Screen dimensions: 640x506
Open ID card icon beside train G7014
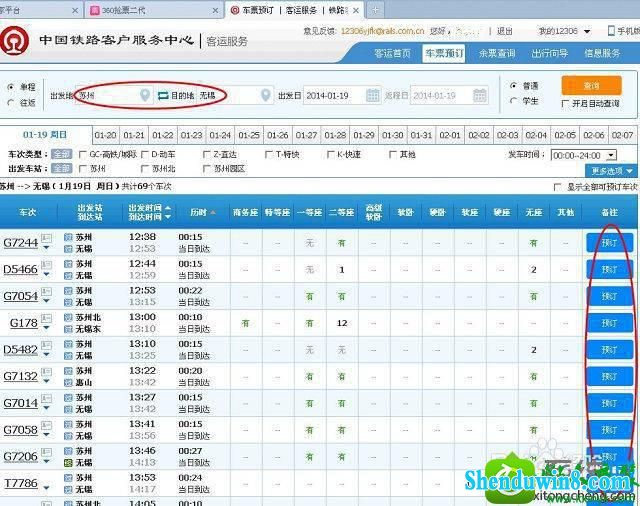click(47, 398)
